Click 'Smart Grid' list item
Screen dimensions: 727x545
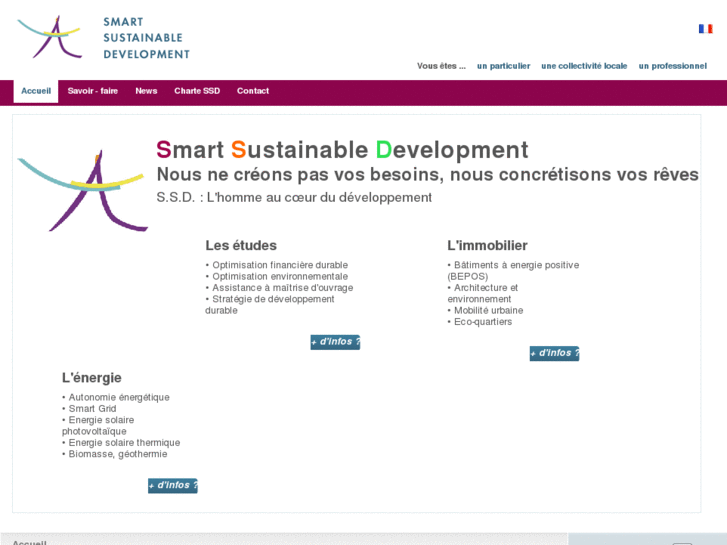tap(89, 409)
